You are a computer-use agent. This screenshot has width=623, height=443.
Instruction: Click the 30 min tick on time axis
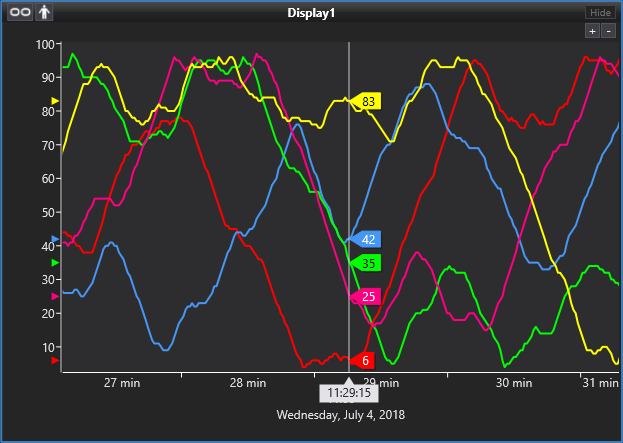tap(513, 383)
